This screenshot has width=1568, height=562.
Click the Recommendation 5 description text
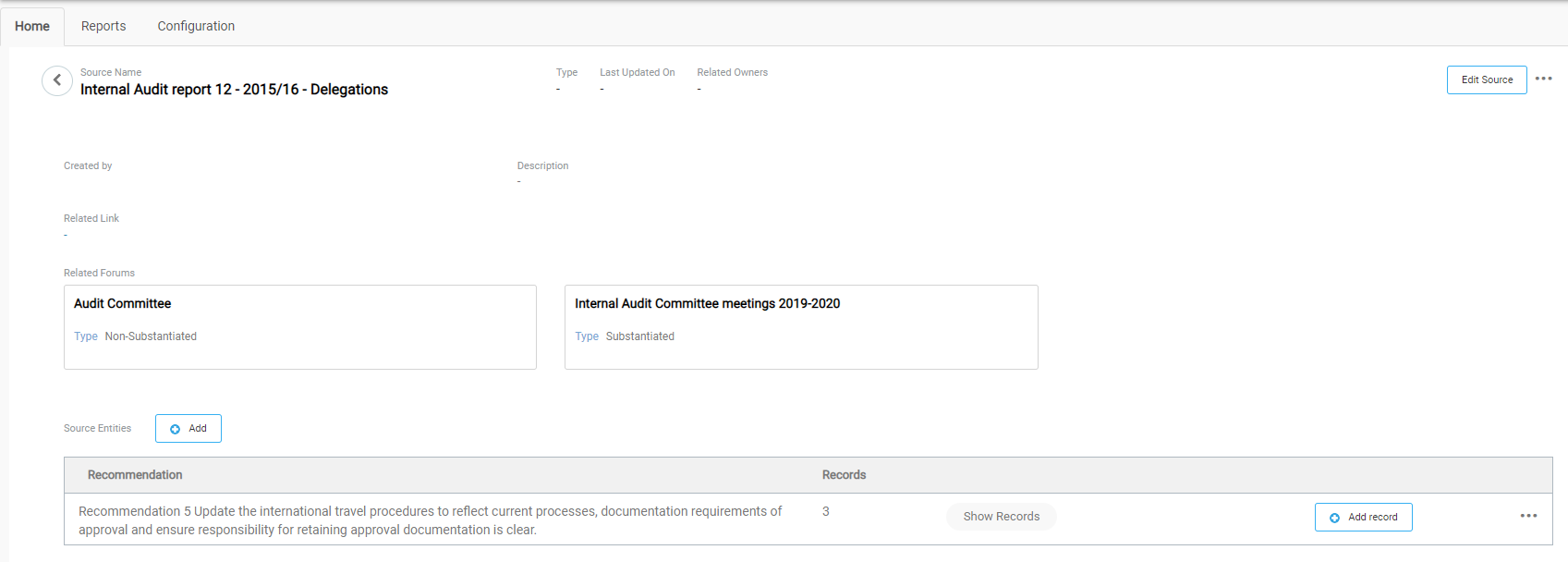tap(431, 520)
